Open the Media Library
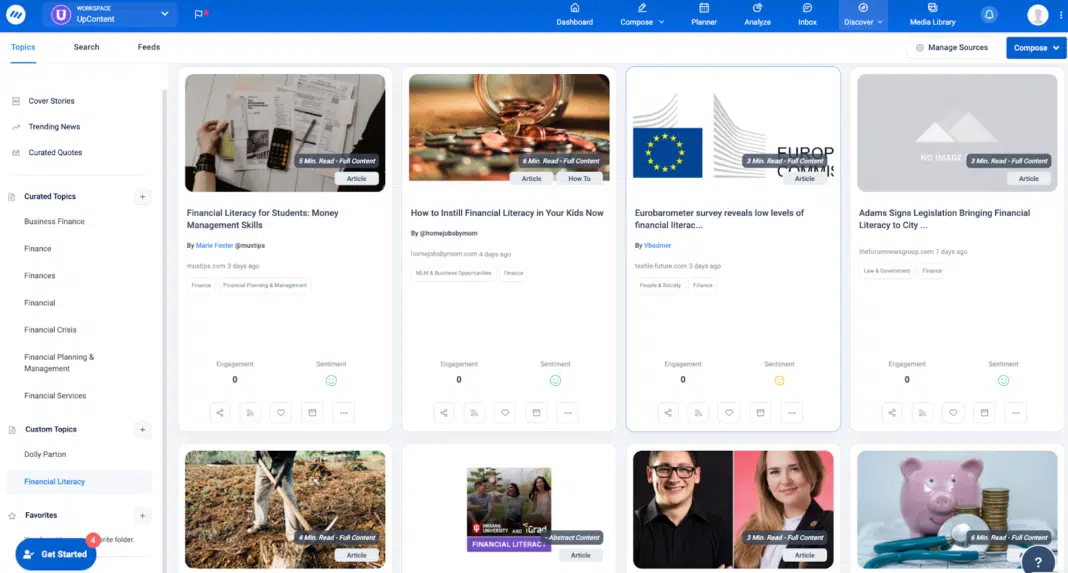Screen dimensions: 1068x573 tap(932, 15)
